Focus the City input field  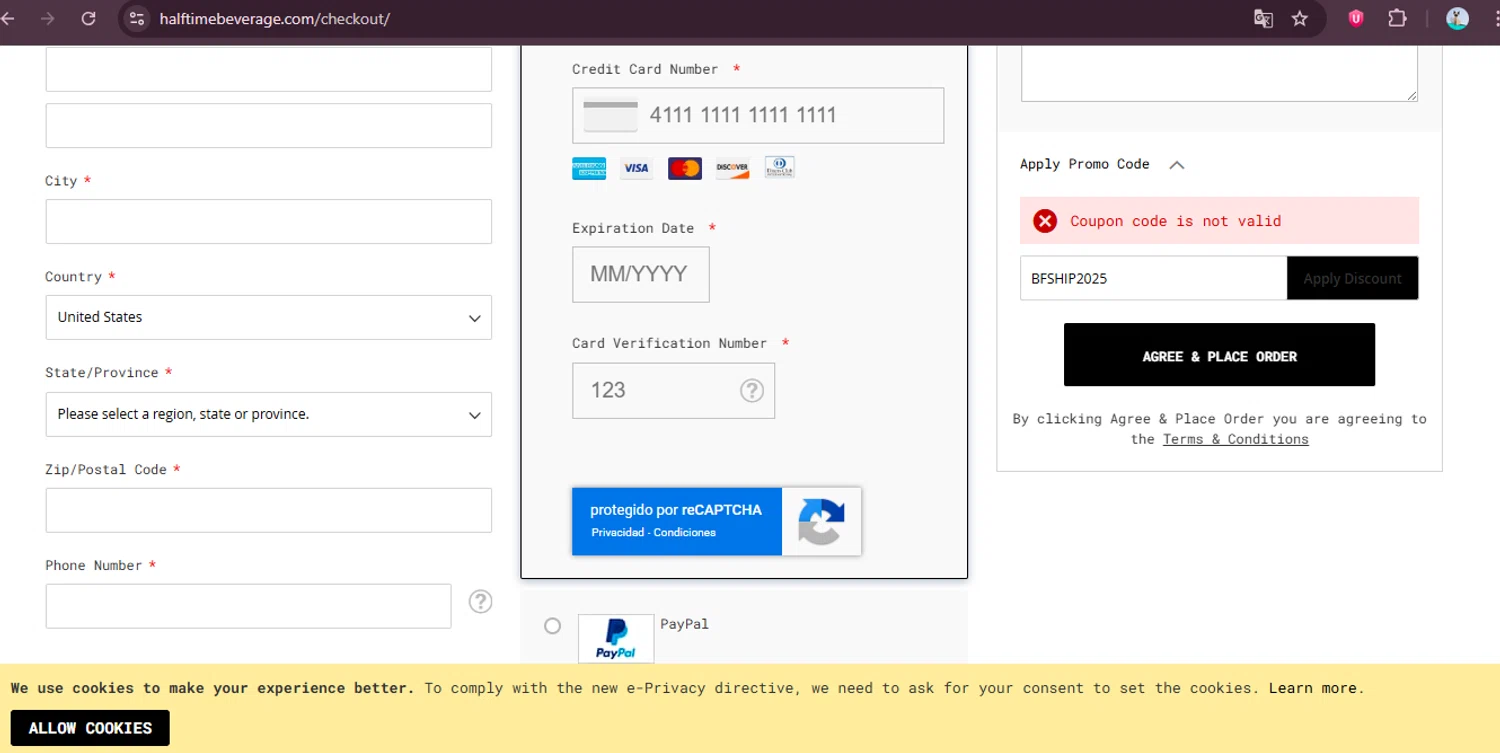click(x=268, y=221)
